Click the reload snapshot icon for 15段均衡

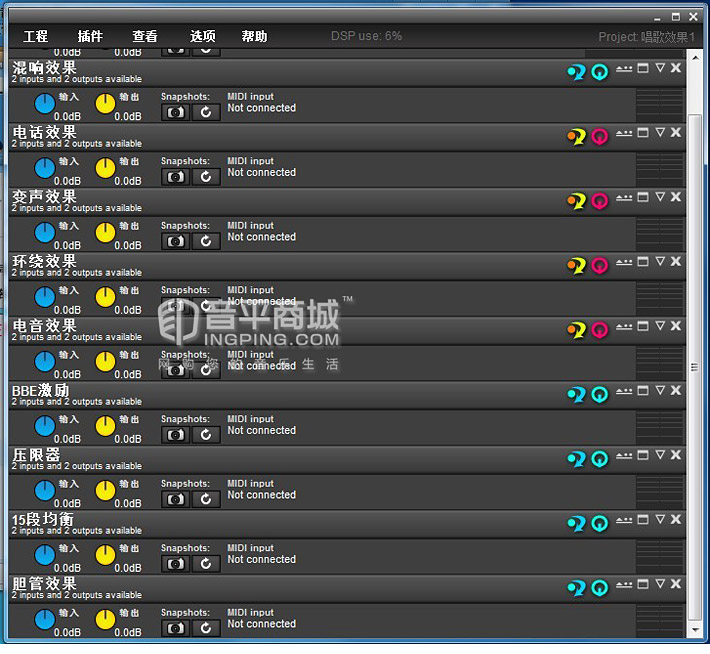coord(206,564)
